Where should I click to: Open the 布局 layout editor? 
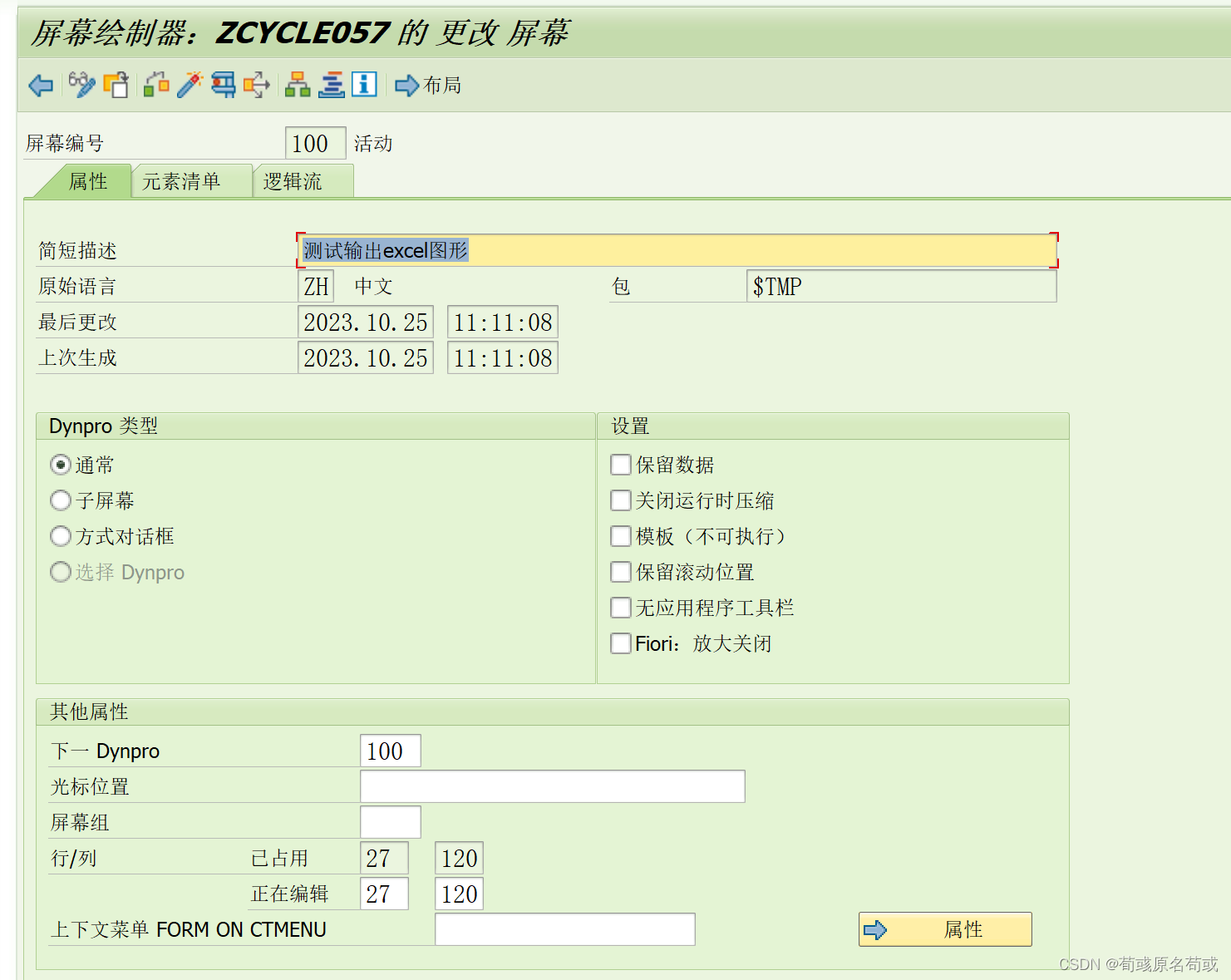tap(428, 85)
